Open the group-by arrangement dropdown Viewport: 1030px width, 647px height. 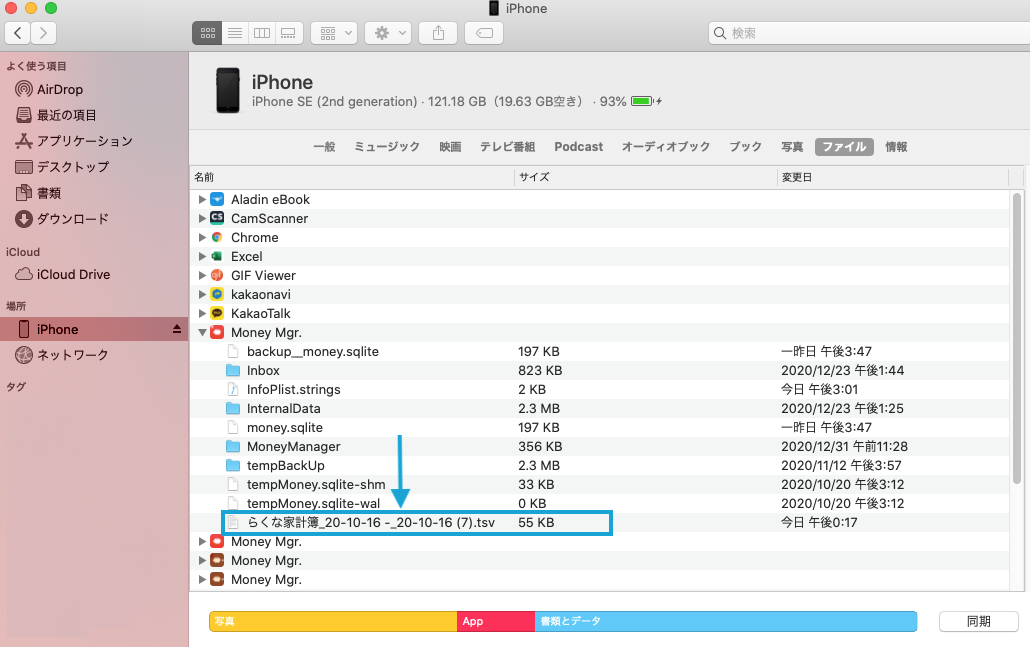tap(333, 33)
